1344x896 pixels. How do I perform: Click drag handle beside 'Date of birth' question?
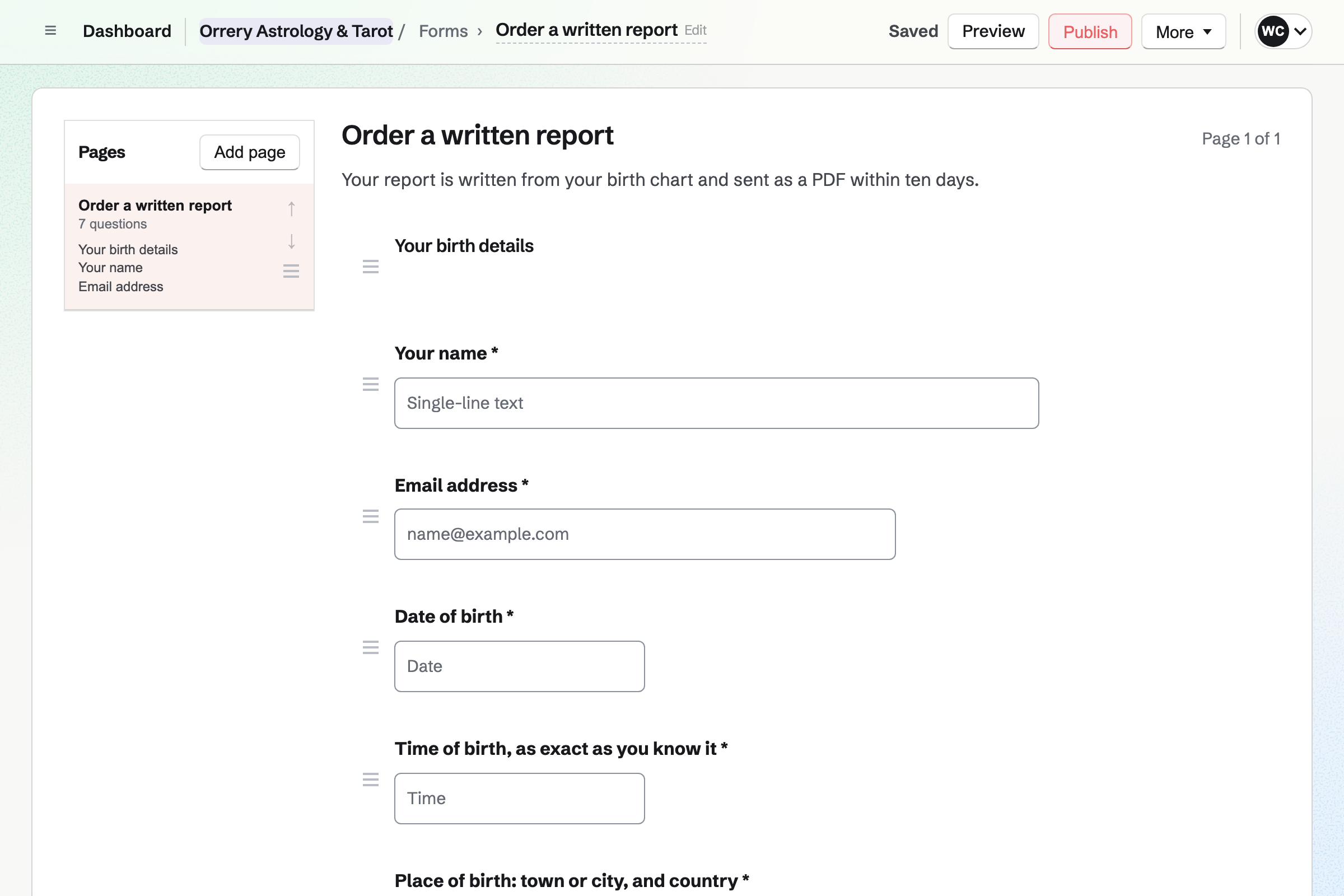(x=371, y=647)
